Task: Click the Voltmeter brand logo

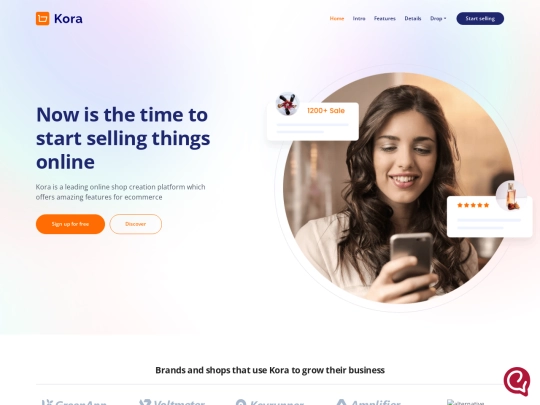Action: coord(172,402)
